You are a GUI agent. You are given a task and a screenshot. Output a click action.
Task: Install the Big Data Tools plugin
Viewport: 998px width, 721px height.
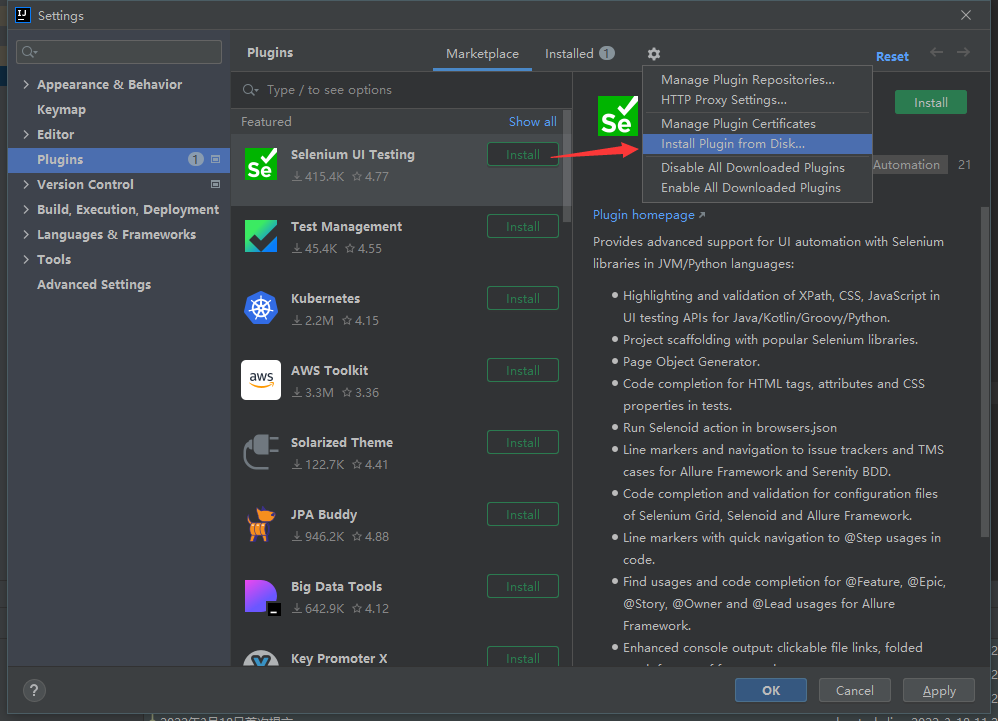coord(523,586)
